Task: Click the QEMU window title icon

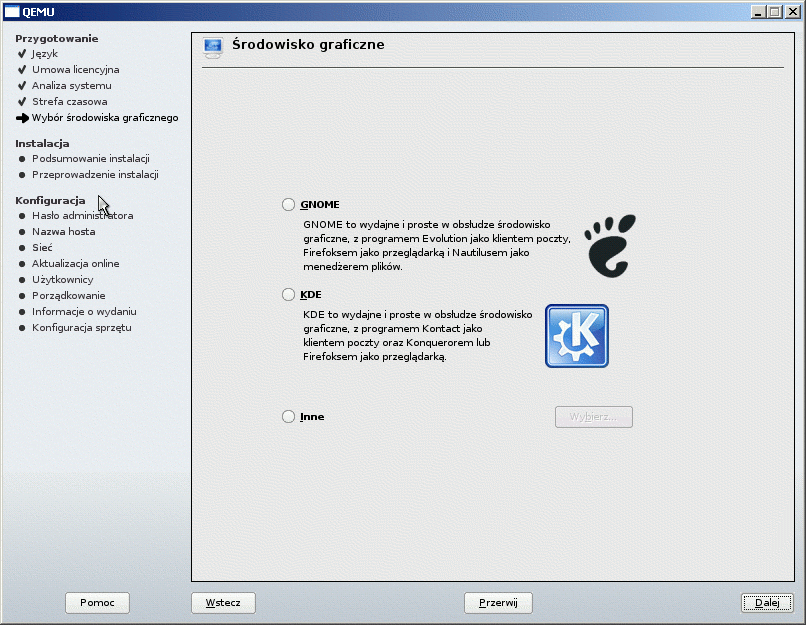Action: point(11,11)
